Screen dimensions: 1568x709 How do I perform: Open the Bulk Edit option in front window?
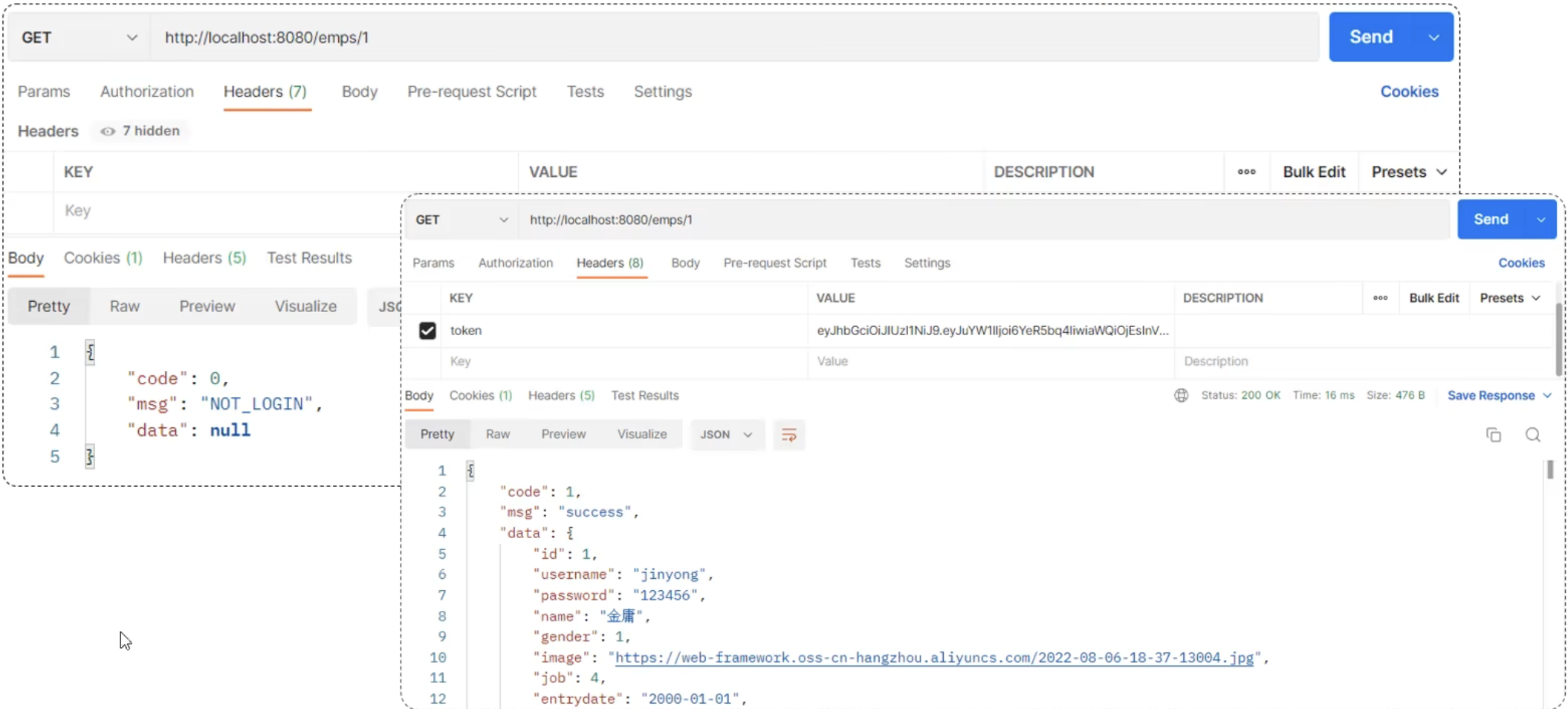[x=1433, y=298]
